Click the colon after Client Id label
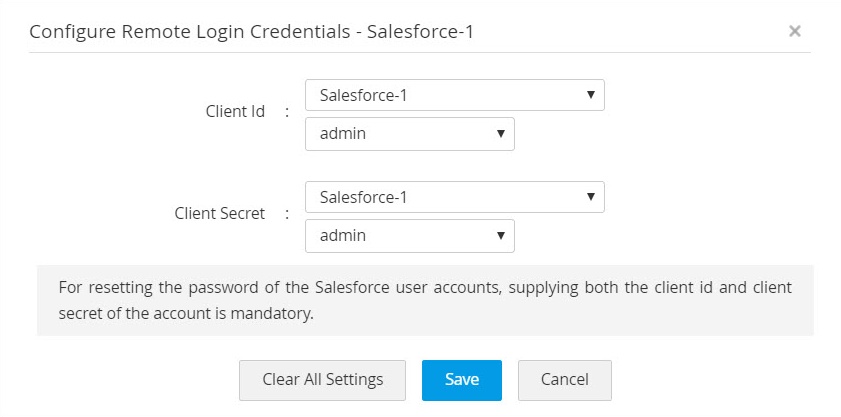The height and width of the screenshot is (417, 841). 287,112
